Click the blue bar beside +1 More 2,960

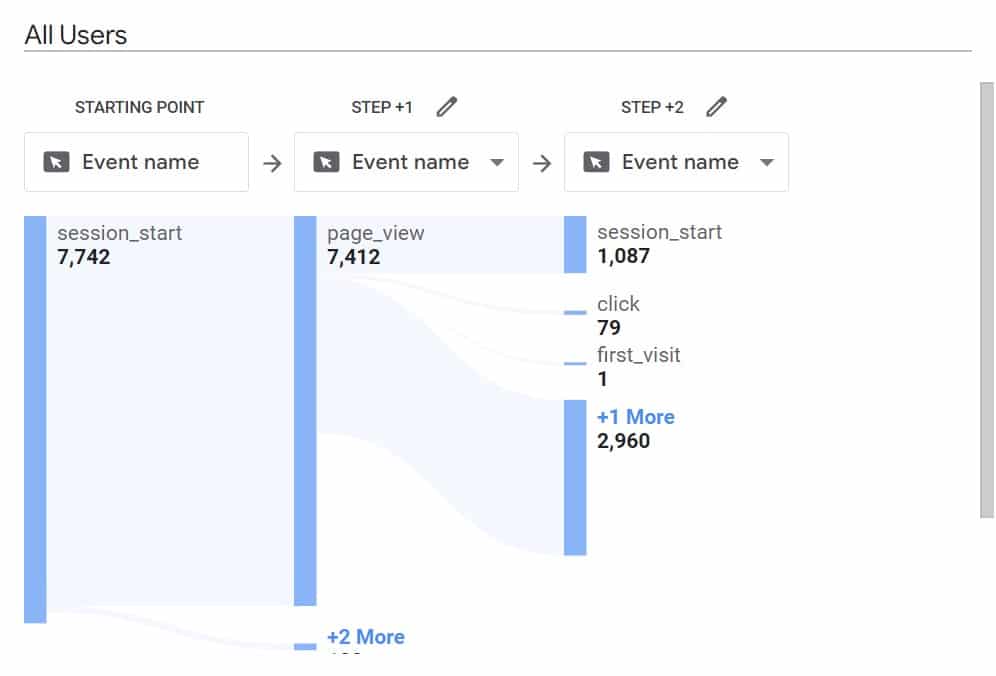click(x=575, y=478)
